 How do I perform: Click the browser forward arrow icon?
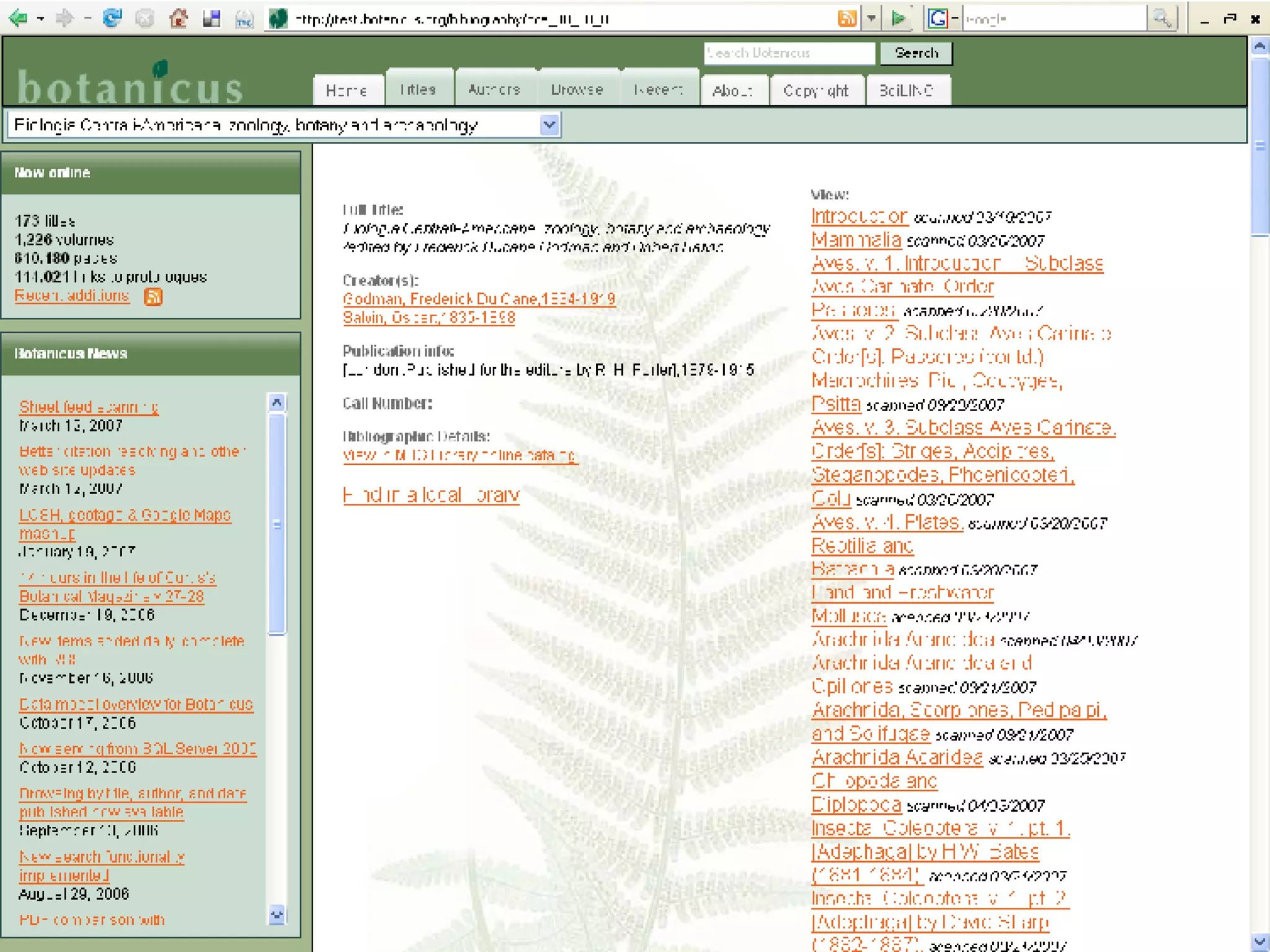(x=64, y=19)
